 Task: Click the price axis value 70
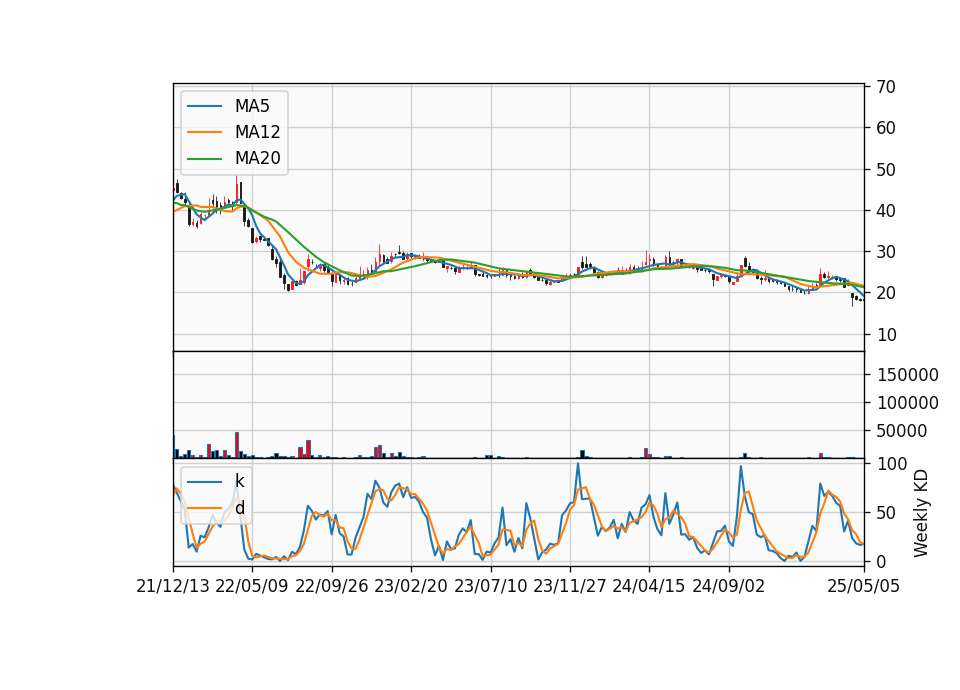[886, 87]
